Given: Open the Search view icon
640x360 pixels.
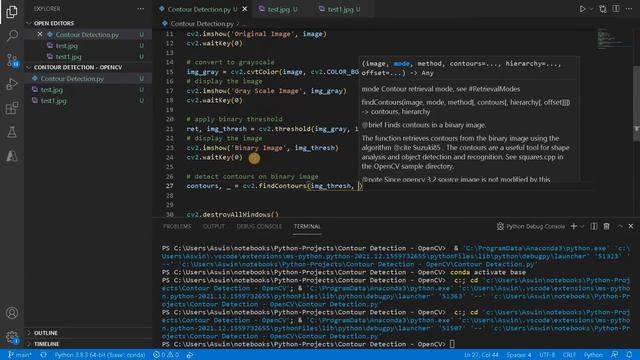Looking at the screenshot, I should [x=12, y=36].
